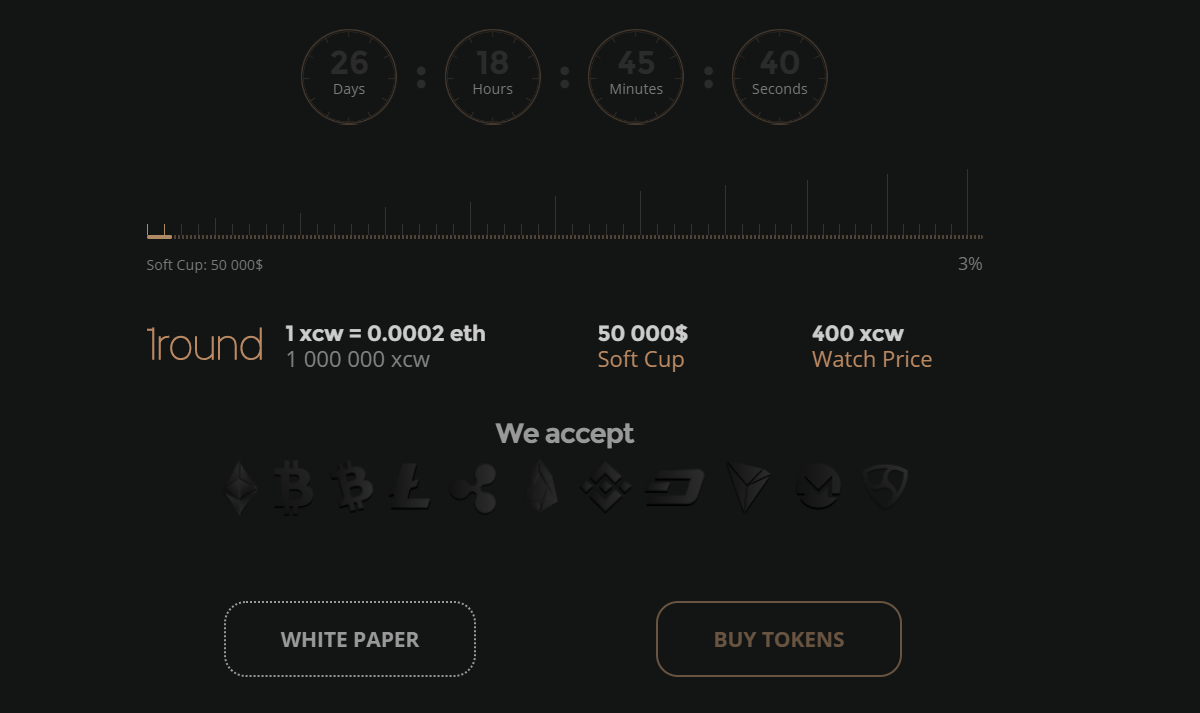This screenshot has height=713, width=1200.
Task: Click the Hours countdown circle
Action: click(493, 77)
